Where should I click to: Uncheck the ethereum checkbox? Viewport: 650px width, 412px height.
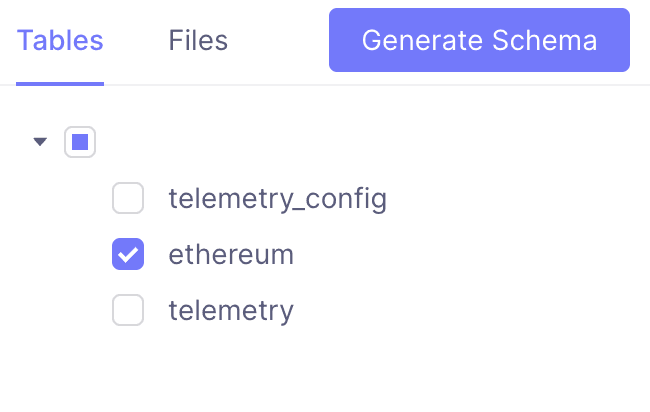tap(128, 255)
